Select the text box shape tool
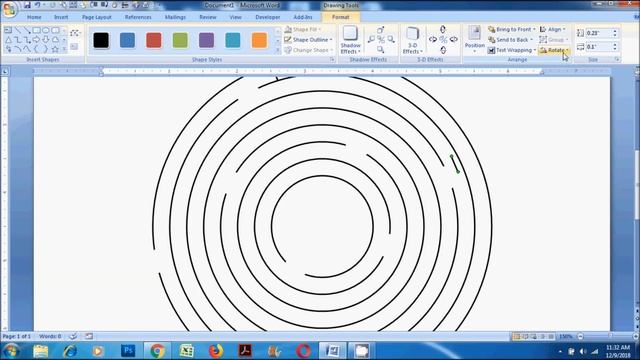This screenshot has height=360, width=640. point(8,30)
